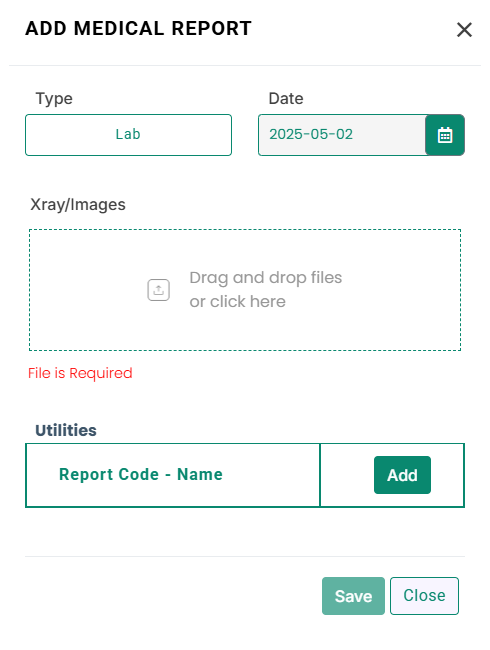Click the Close button beside Save

(x=425, y=596)
